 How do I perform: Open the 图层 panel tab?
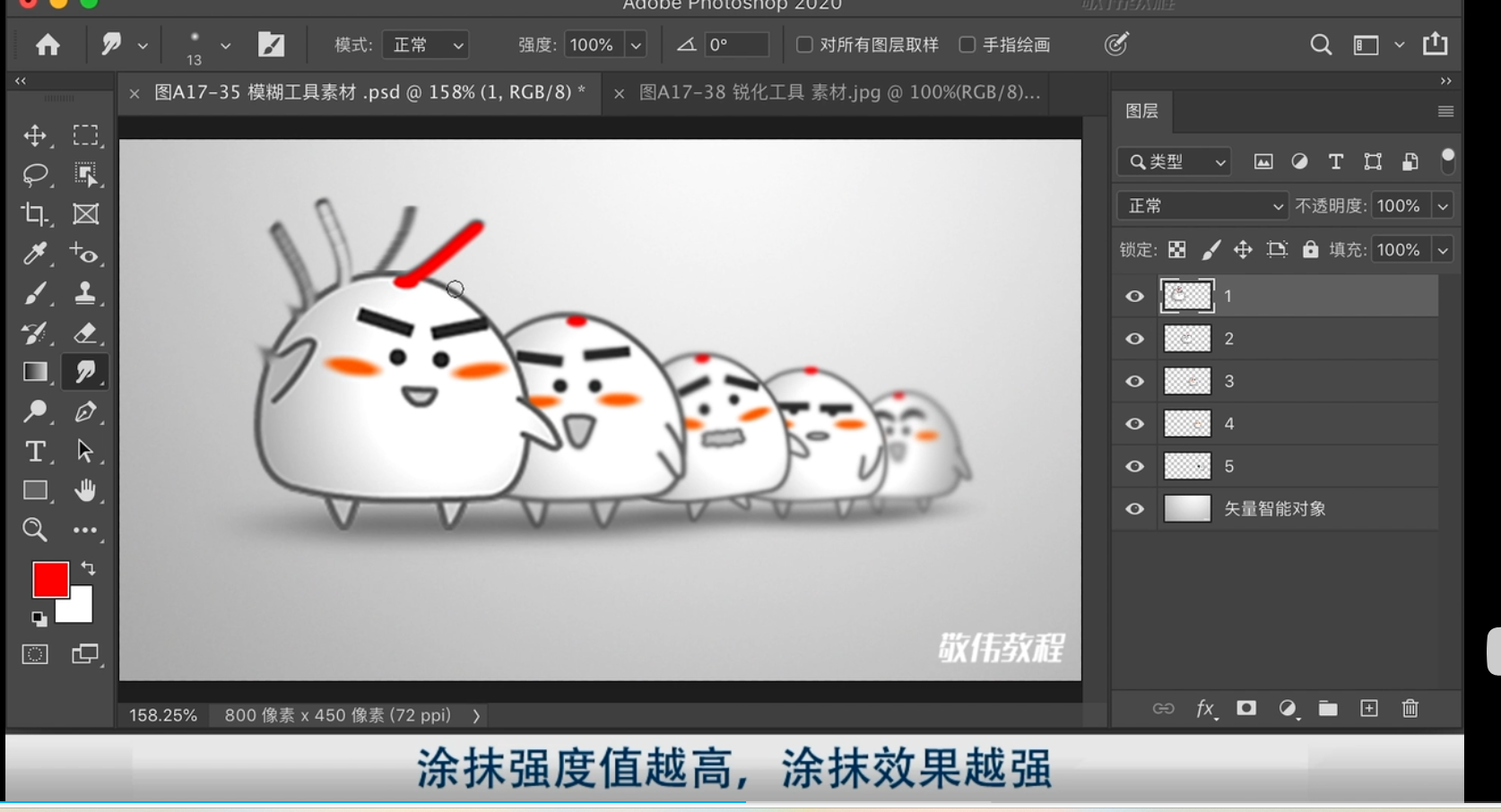click(x=1141, y=110)
